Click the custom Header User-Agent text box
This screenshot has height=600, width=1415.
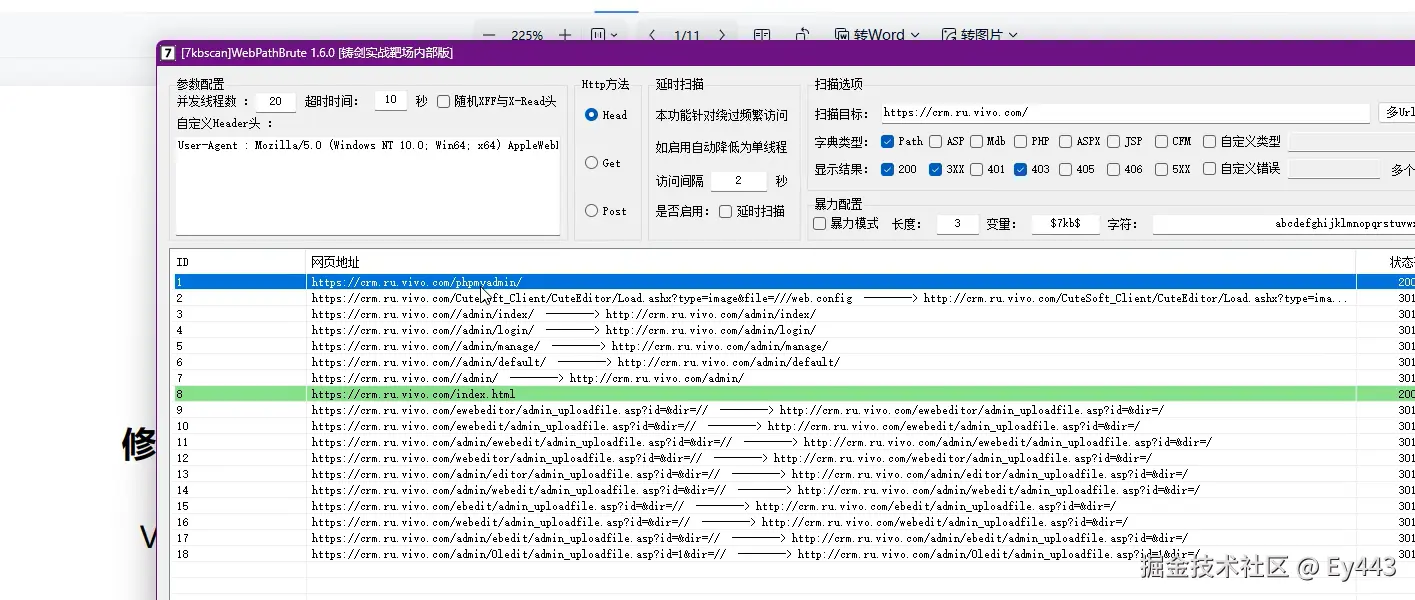pos(367,185)
